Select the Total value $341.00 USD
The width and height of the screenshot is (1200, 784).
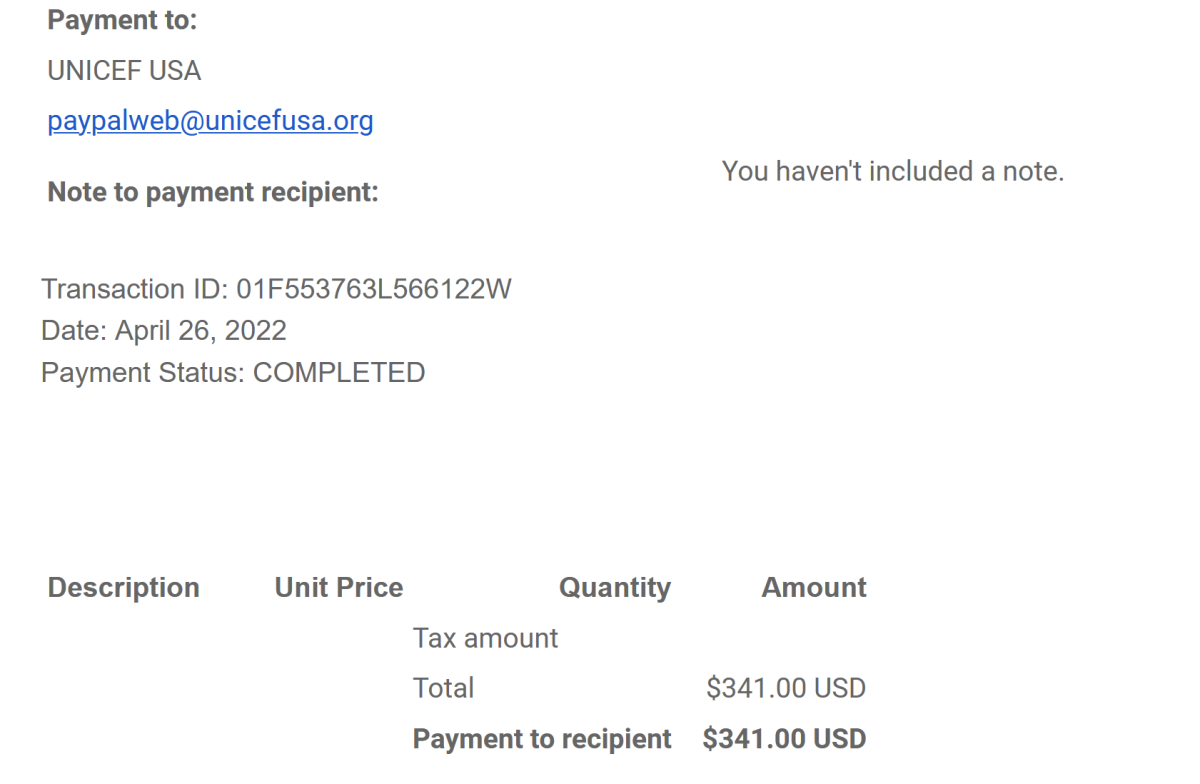(786, 688)
